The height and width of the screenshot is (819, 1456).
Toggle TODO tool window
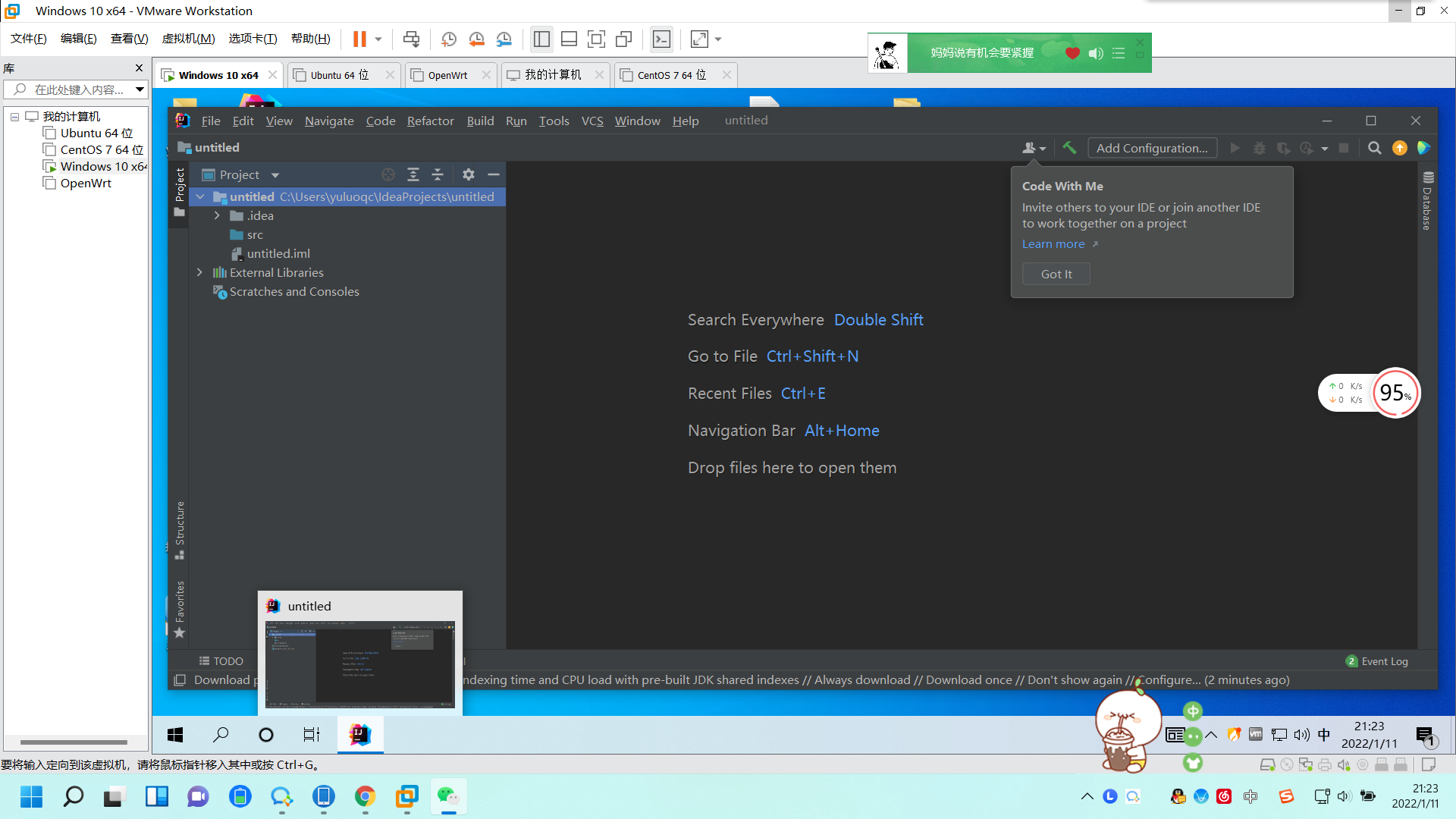(221, 661)
